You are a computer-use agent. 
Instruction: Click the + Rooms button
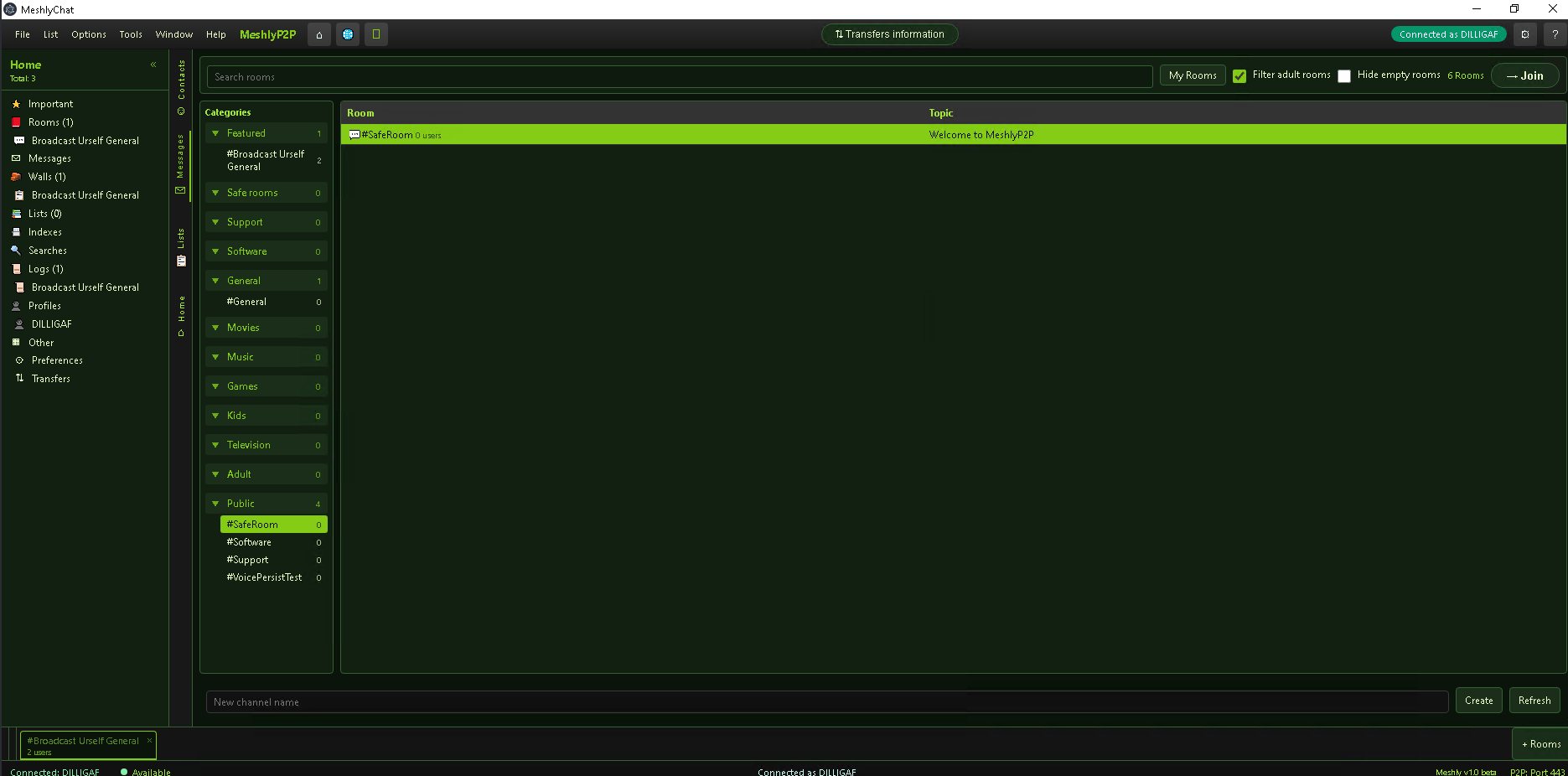click(x=1541, y=744)
